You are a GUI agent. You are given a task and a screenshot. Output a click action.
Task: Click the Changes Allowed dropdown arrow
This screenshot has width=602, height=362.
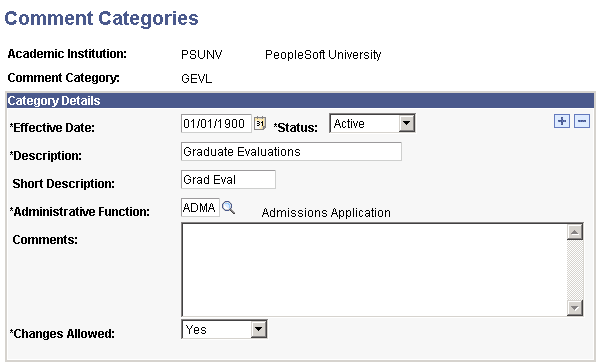pyautogui.click(x=259, y=329)
